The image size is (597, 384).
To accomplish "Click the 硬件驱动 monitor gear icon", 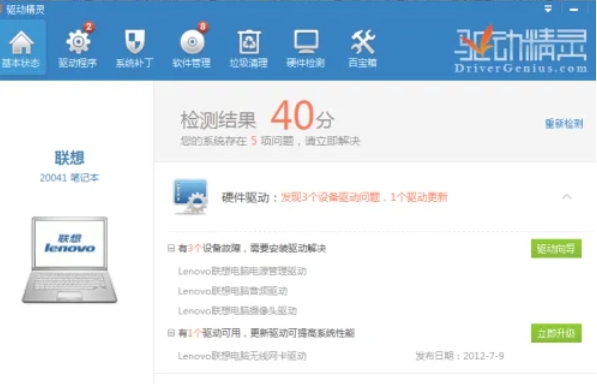I will (190, 197).
